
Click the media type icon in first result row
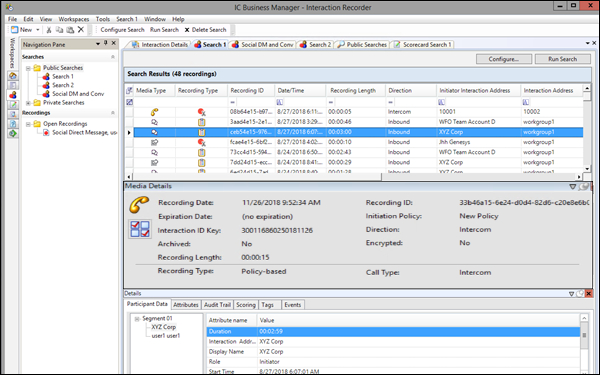[x=154, y=112]
